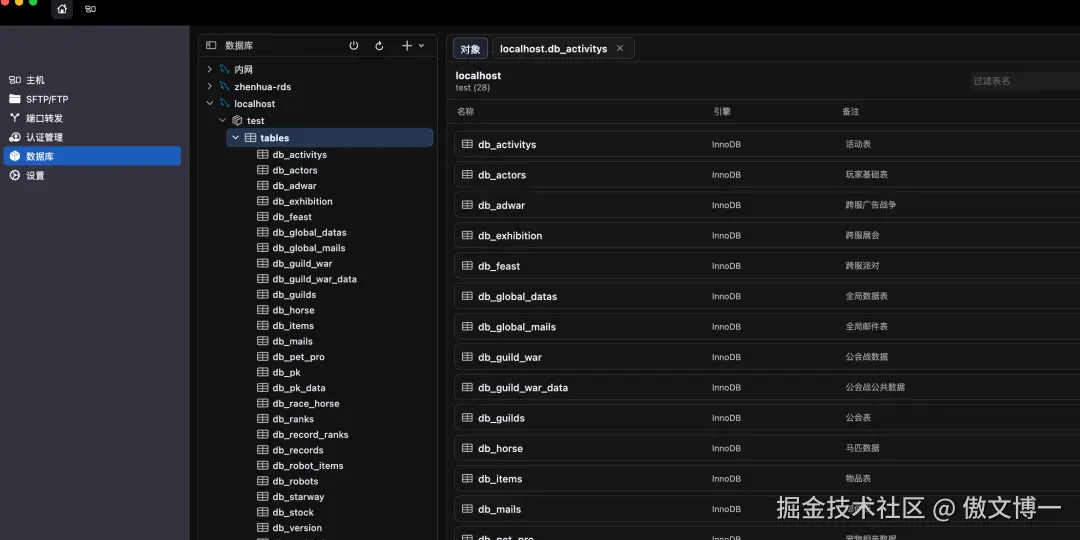Image resolution: width=1080 pixels, height=540 pixels.
Task: Select 数据库 database sidebar item
Action: click(92, 156)
